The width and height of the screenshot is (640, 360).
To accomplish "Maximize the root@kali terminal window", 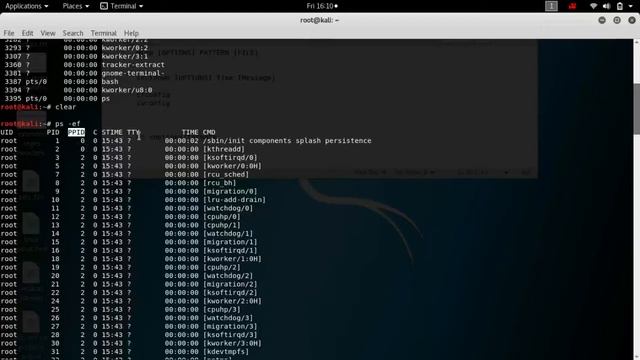I will click(617, 20).
